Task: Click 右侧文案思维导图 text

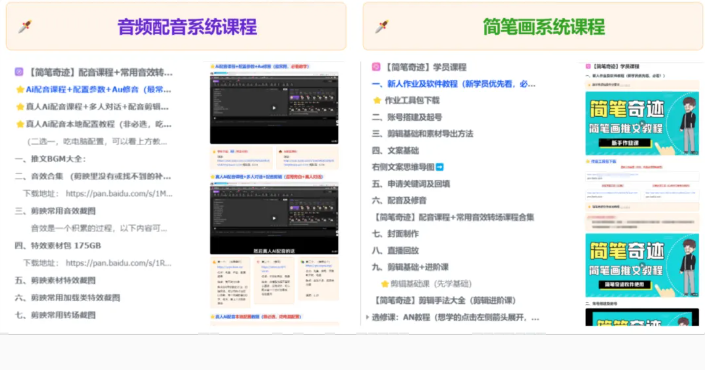Action: (403, 167)
